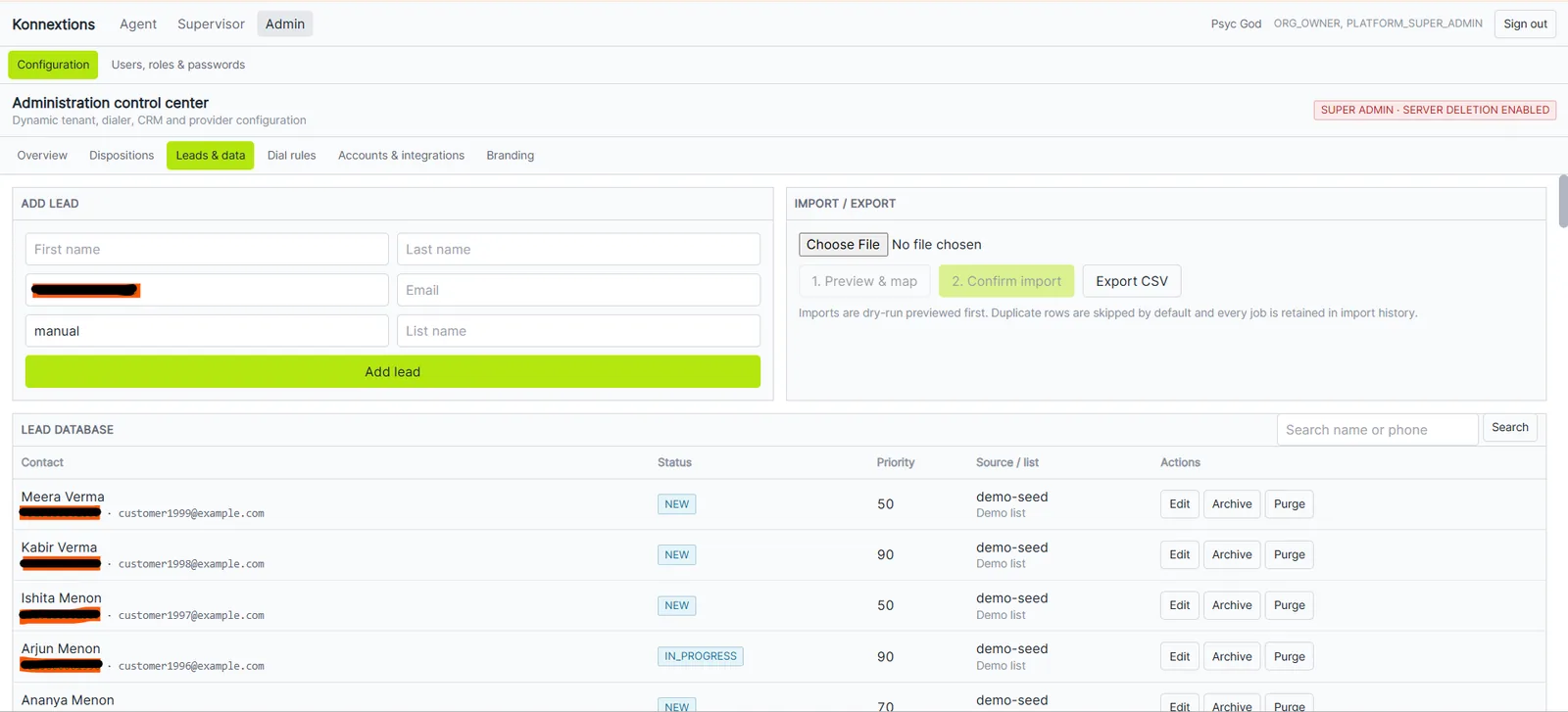
Task: Click the Preview & map button
Action: [864, 281]
